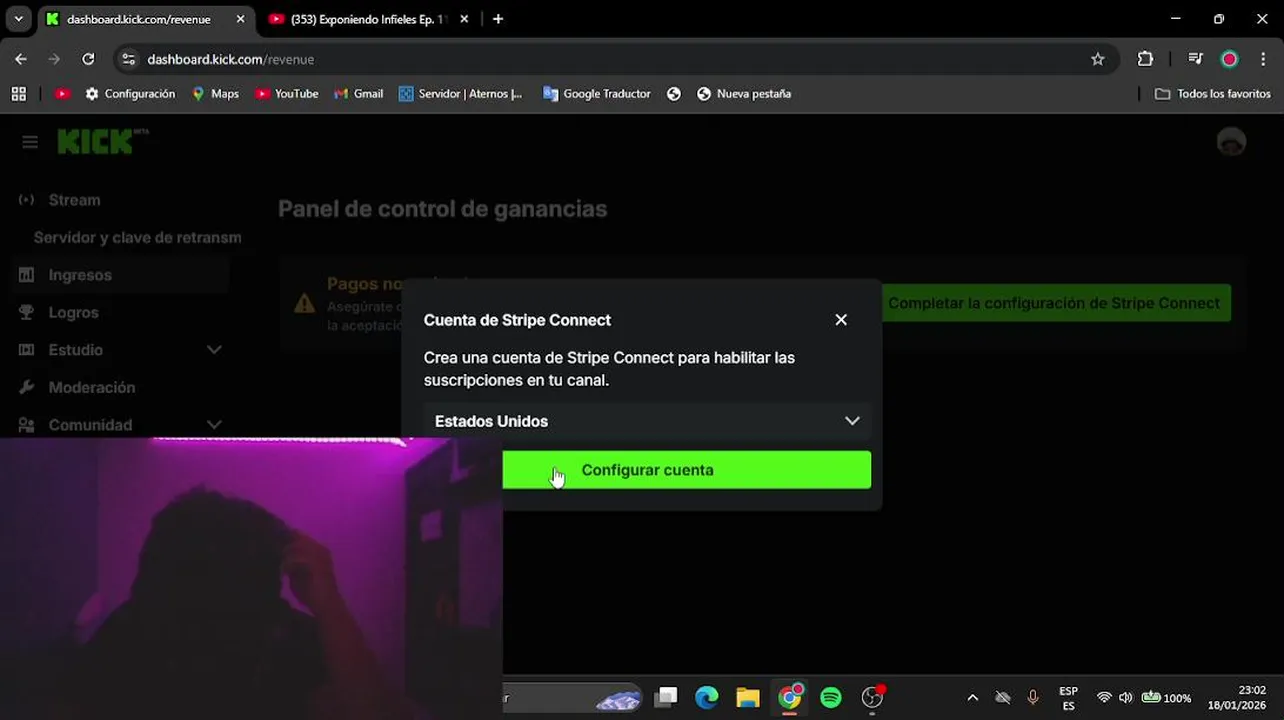Viewport: 1284px width, 720px height.
Task: Expand the Comunidad chevron
Action: click(x=214, y=425)
